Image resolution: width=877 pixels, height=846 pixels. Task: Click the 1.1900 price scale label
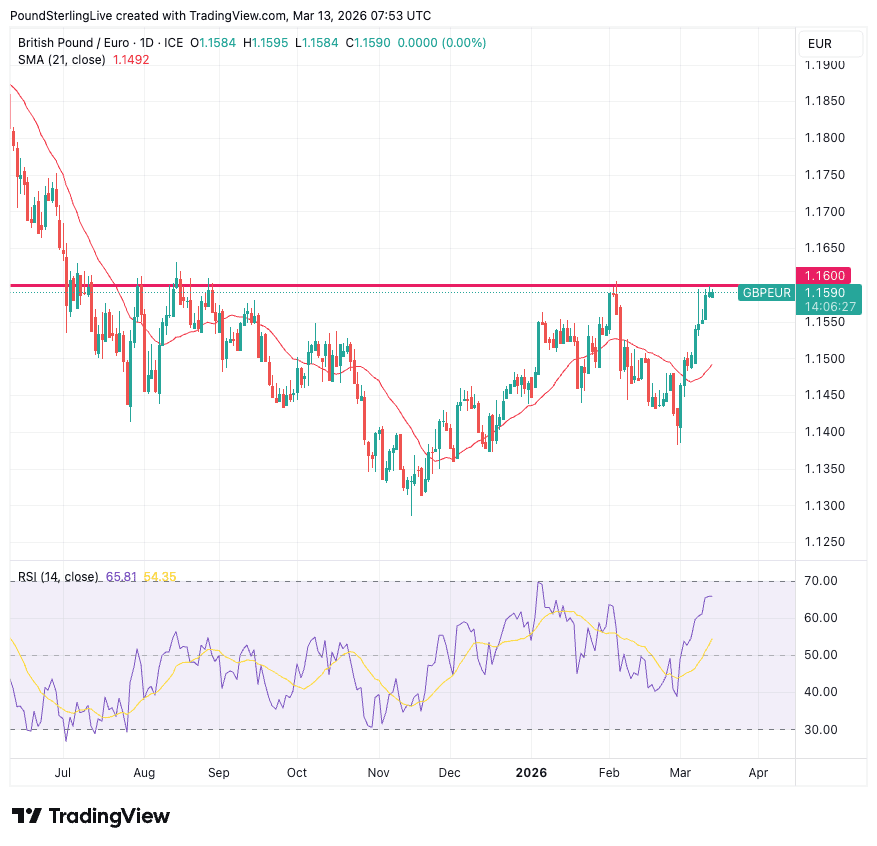[x=825, y=65]
